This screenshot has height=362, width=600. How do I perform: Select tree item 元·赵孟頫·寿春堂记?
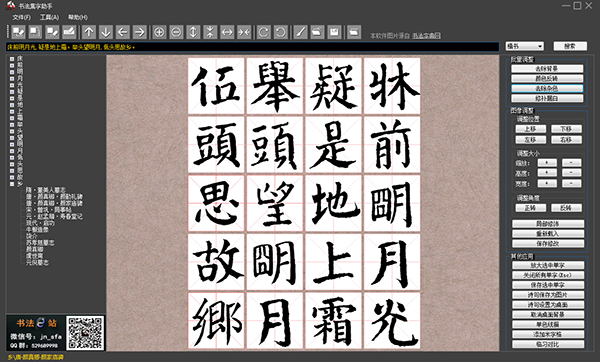(54, 216)
